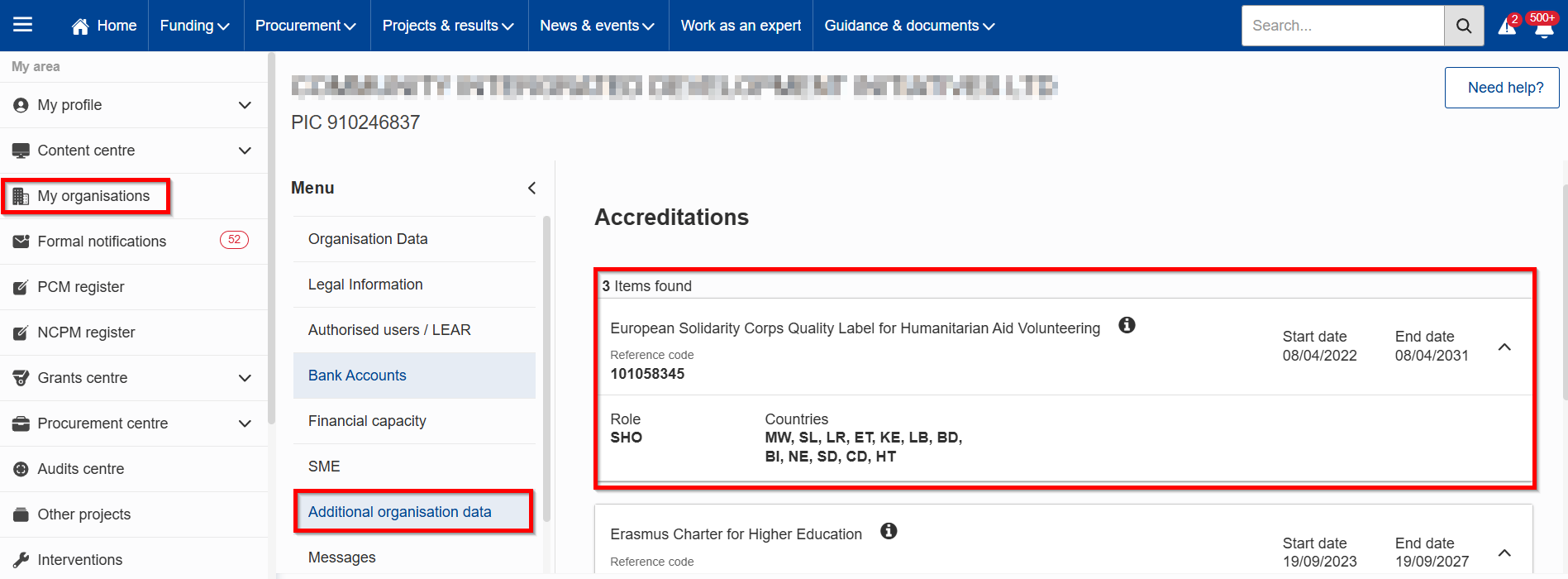
Task: Open News & events dropdown
Action: pos(597,26)
